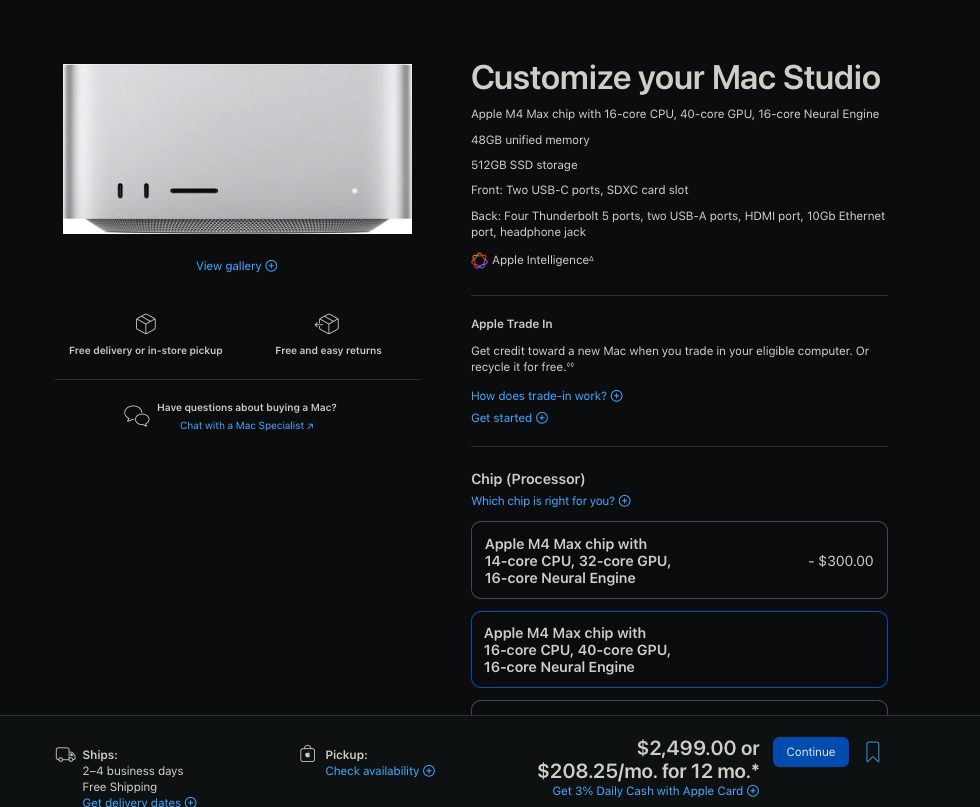
Task: Click Have questions about buying a Mac text
Action: (x=246, y=408)
